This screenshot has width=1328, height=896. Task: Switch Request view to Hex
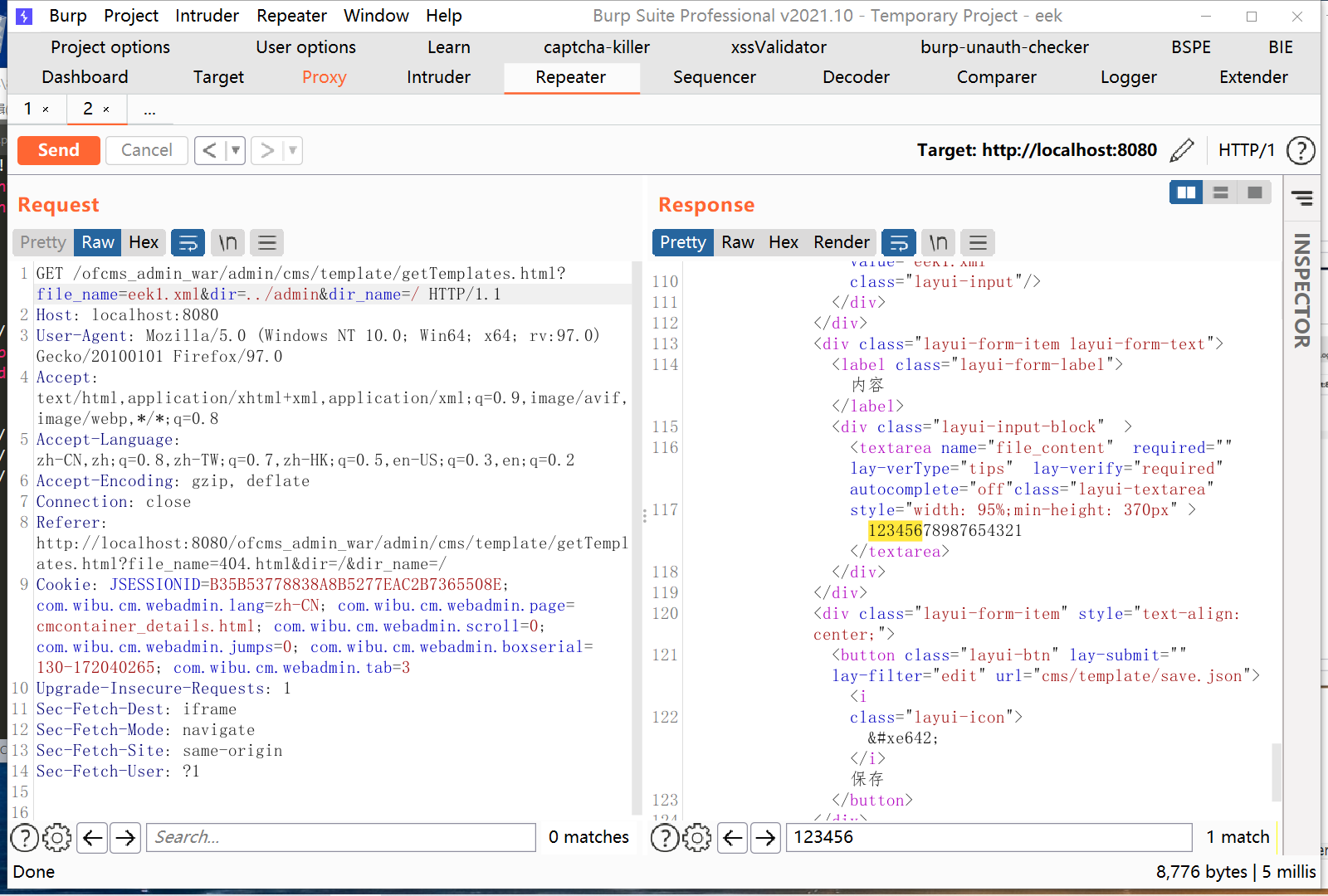[144, 242]
